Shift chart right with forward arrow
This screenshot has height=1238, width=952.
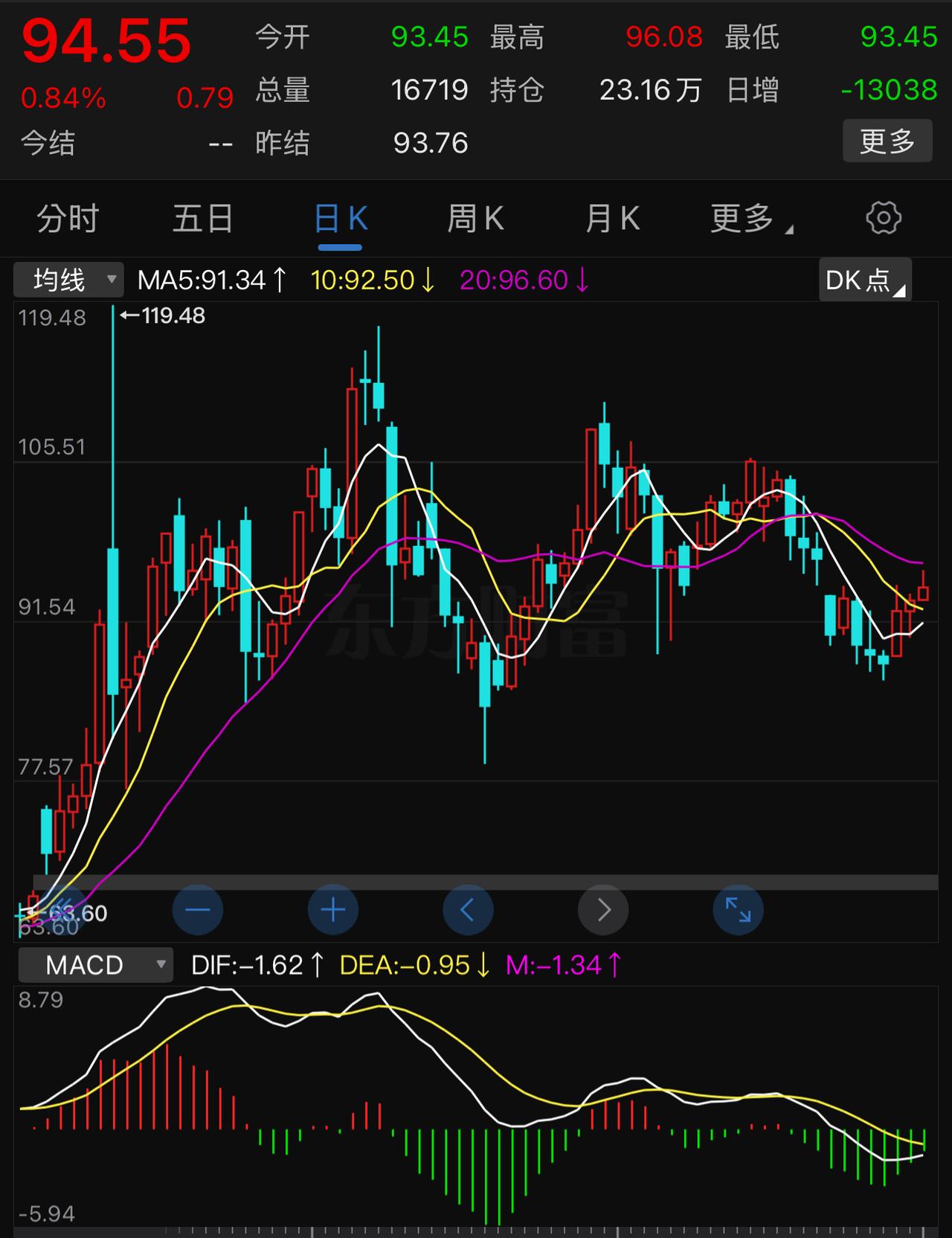[603, 910]
